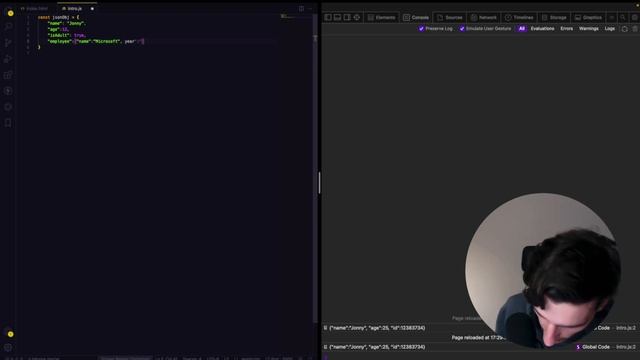The image size is (640, 360).
Task: Show more inspector tabs overflow
Action: (611, 18)
